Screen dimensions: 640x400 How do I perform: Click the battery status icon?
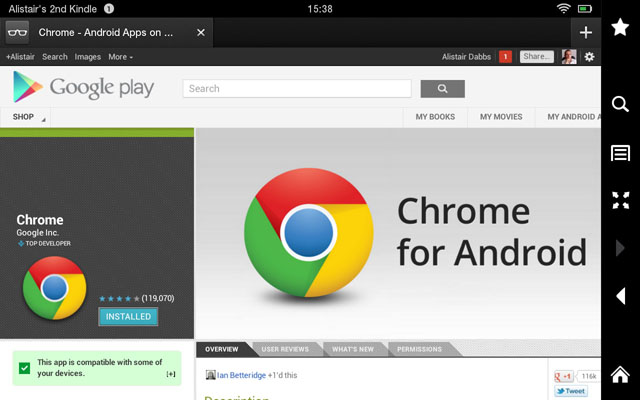(585, 9)
